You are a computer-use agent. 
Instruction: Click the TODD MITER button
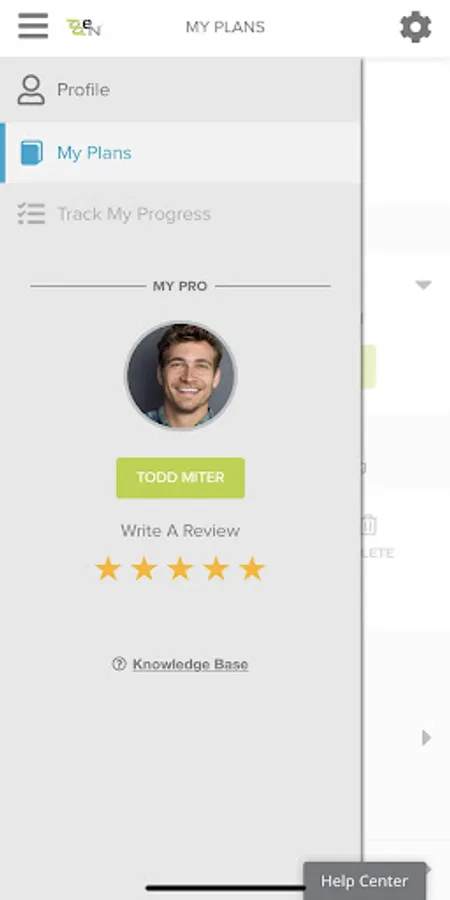point(180,478)
